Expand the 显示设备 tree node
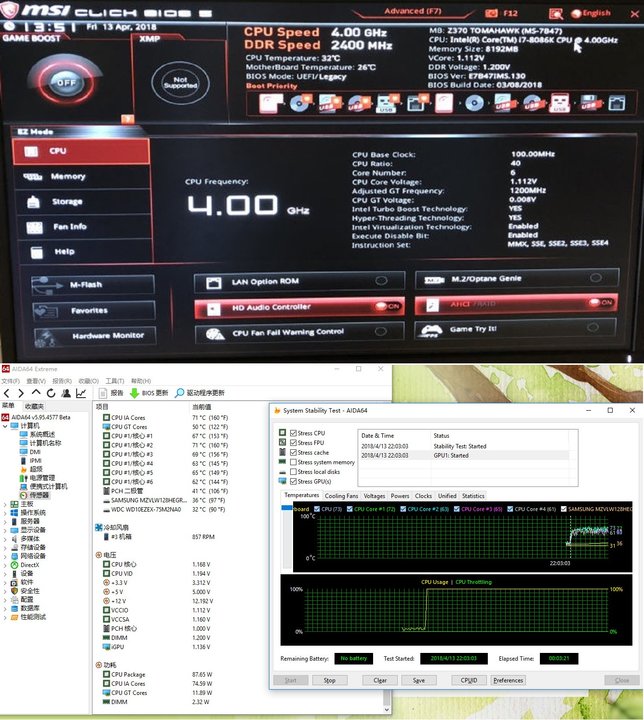Image resolution: width=644 pixels, height=720 pixels. click(5, 530)
